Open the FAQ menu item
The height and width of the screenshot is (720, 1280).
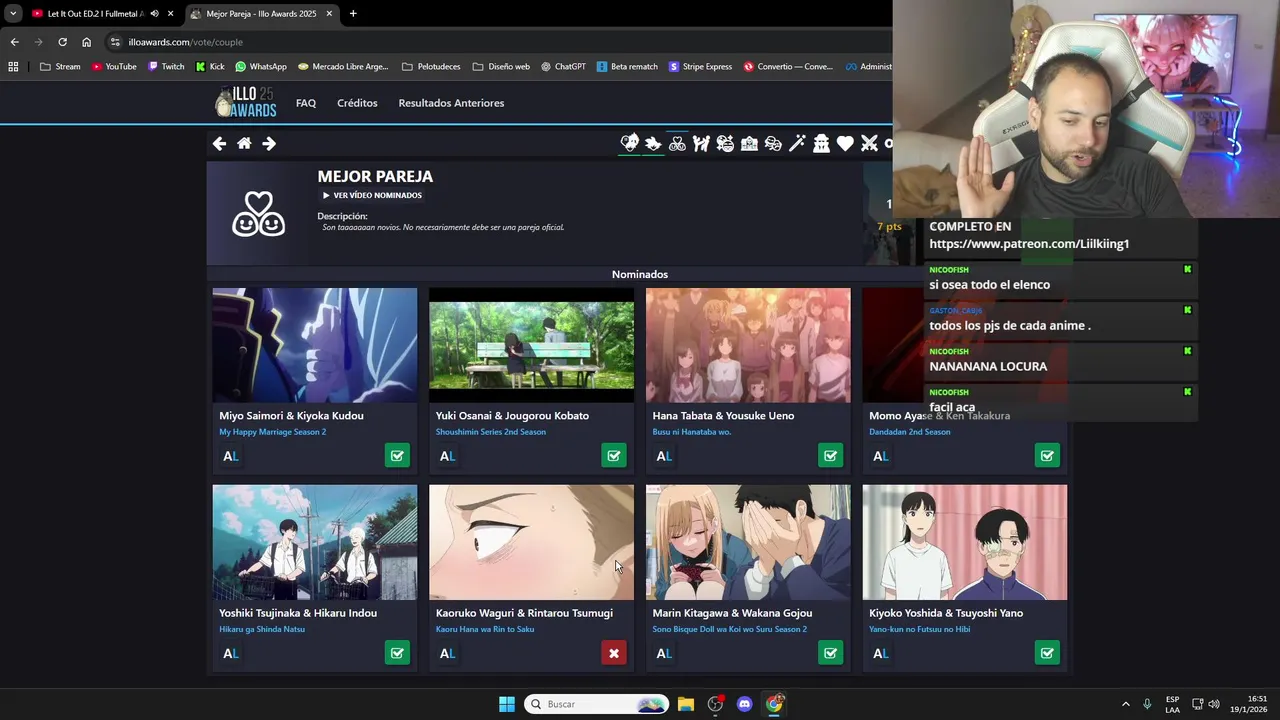(306, 103)
